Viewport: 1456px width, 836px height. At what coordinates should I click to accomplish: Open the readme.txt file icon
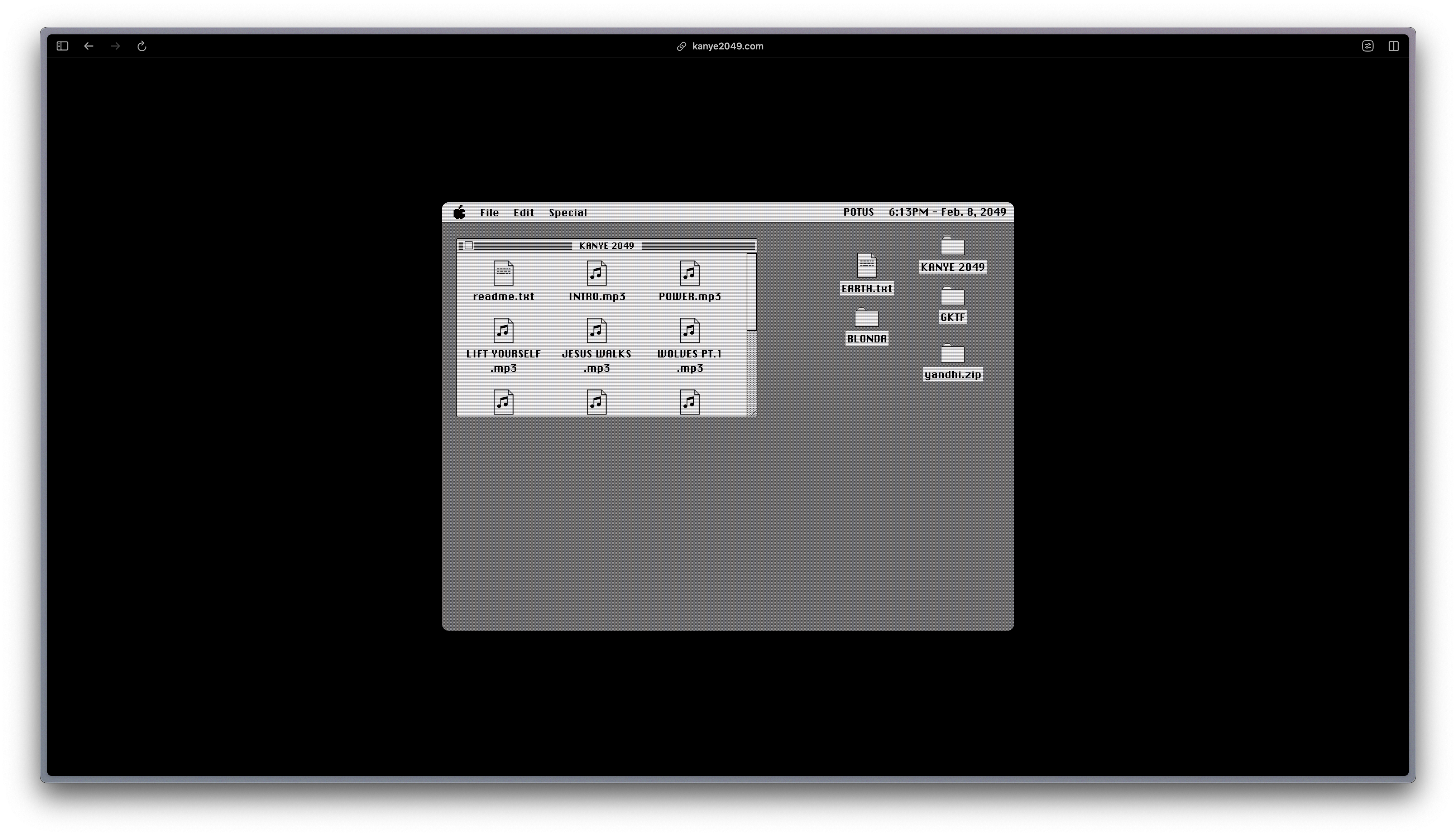point(503,274)
